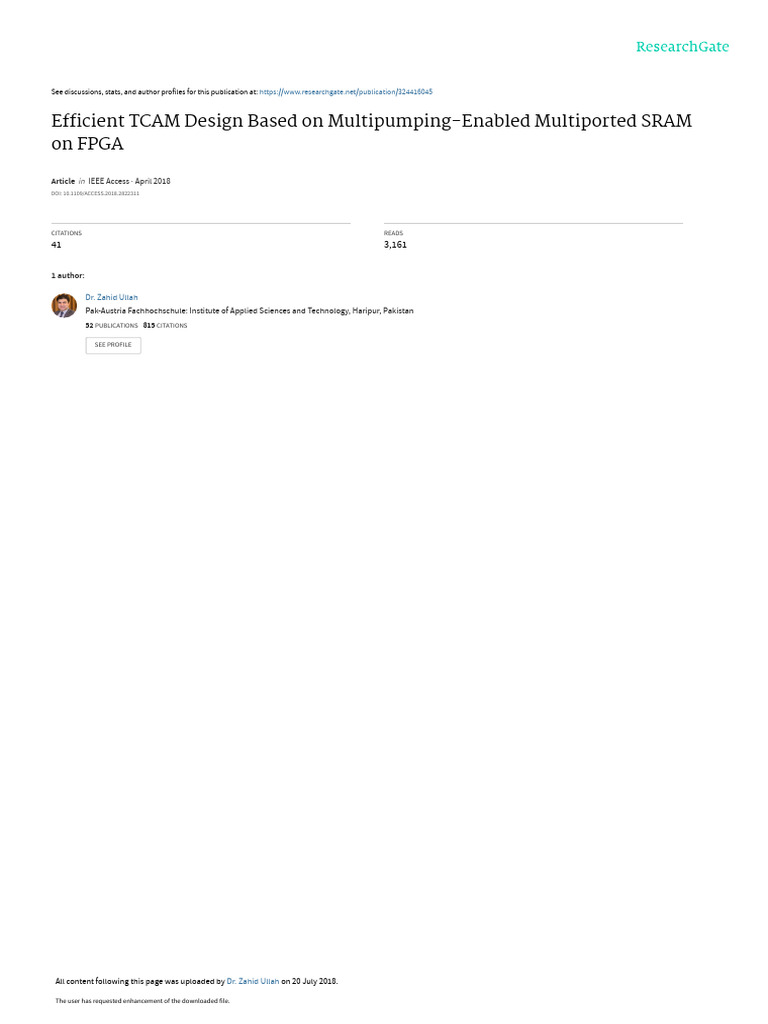Click the citations count 41
Image resolution: width=768 pixels, height=1024 pixels.
coord(56,245)
